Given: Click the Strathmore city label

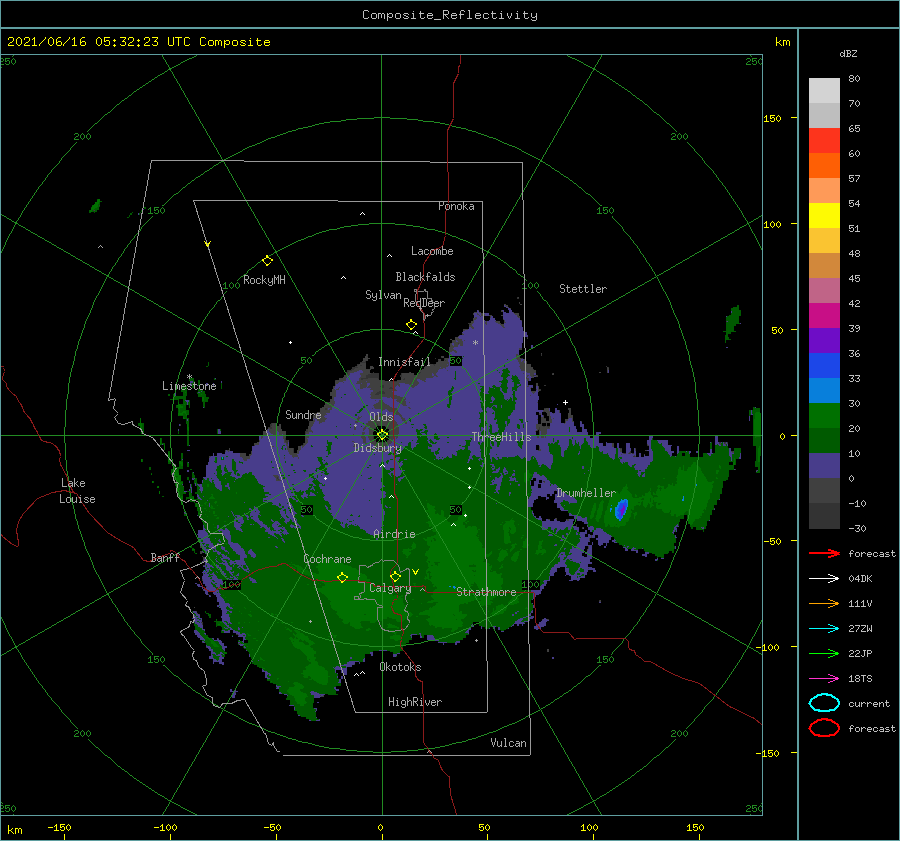Looking at the screenshot, I should click(486, 592).
